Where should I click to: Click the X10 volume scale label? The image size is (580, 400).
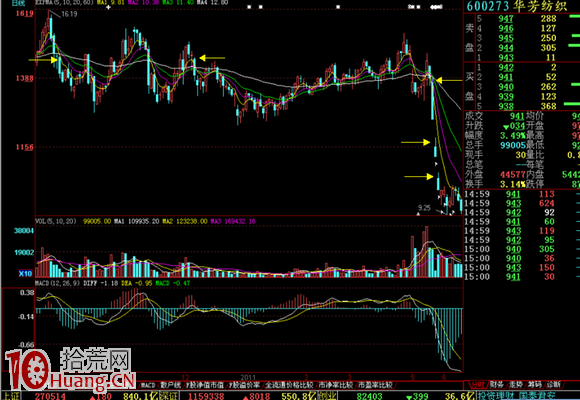[25, 273]
